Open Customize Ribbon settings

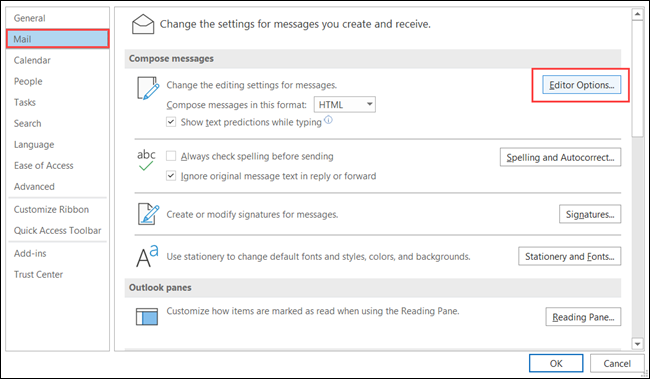point(58,209)
